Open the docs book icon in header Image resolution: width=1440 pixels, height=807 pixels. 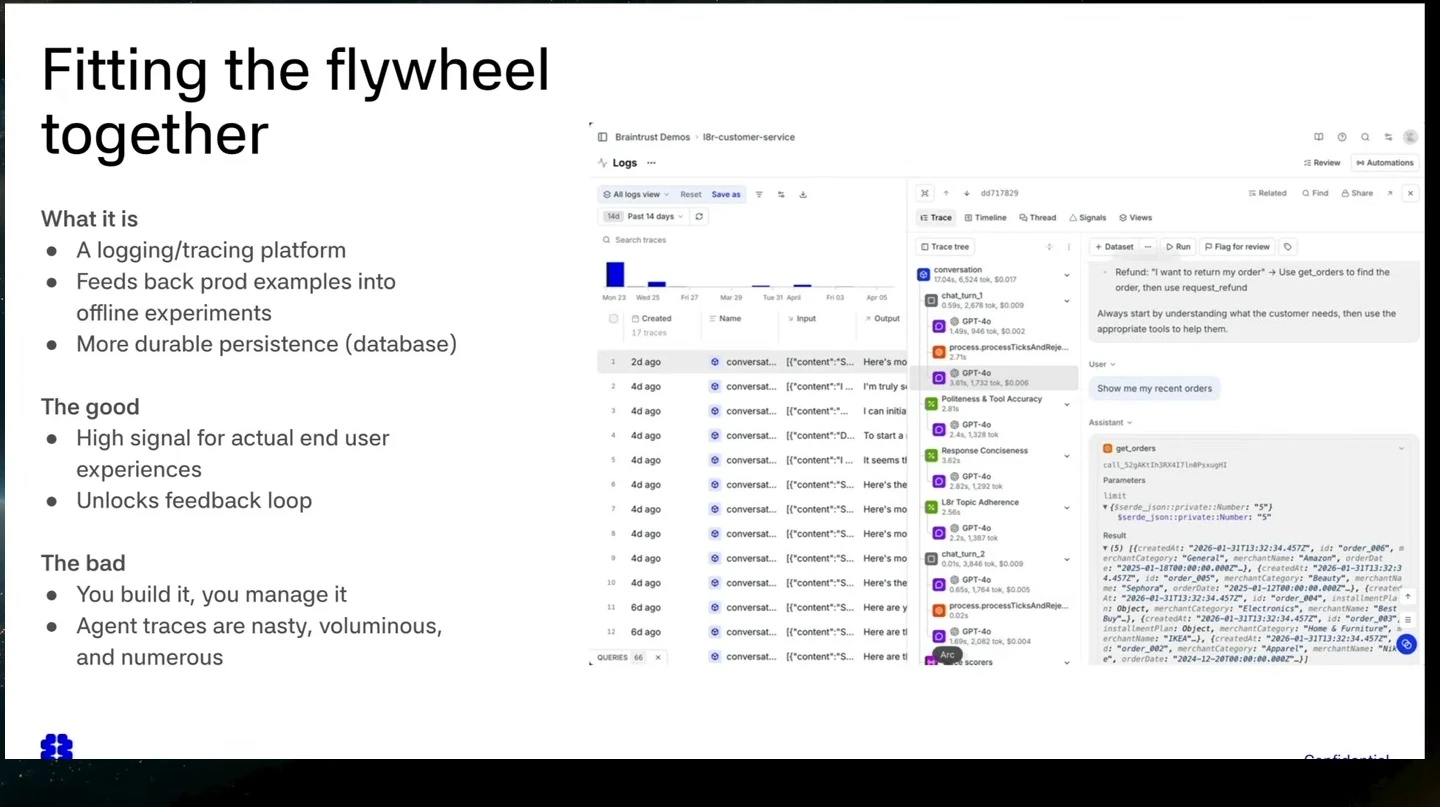point(1319,137)
